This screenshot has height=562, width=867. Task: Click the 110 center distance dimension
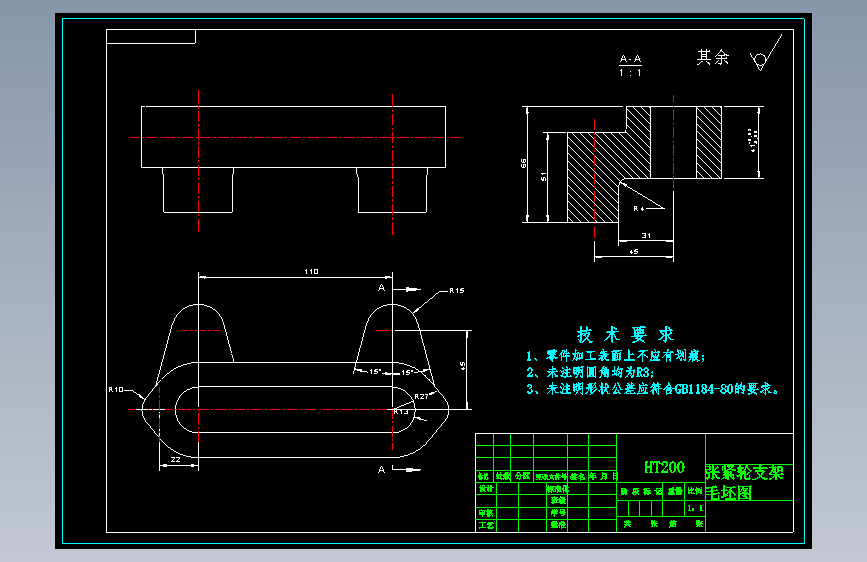click(x=311, y=272)
